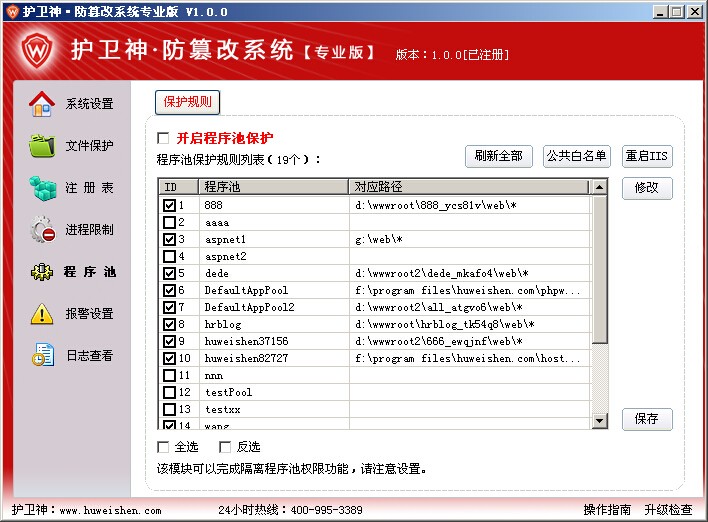Click the 重启IIS button
This screenshot has height=522, width=708.
click(x=647, y=156)
